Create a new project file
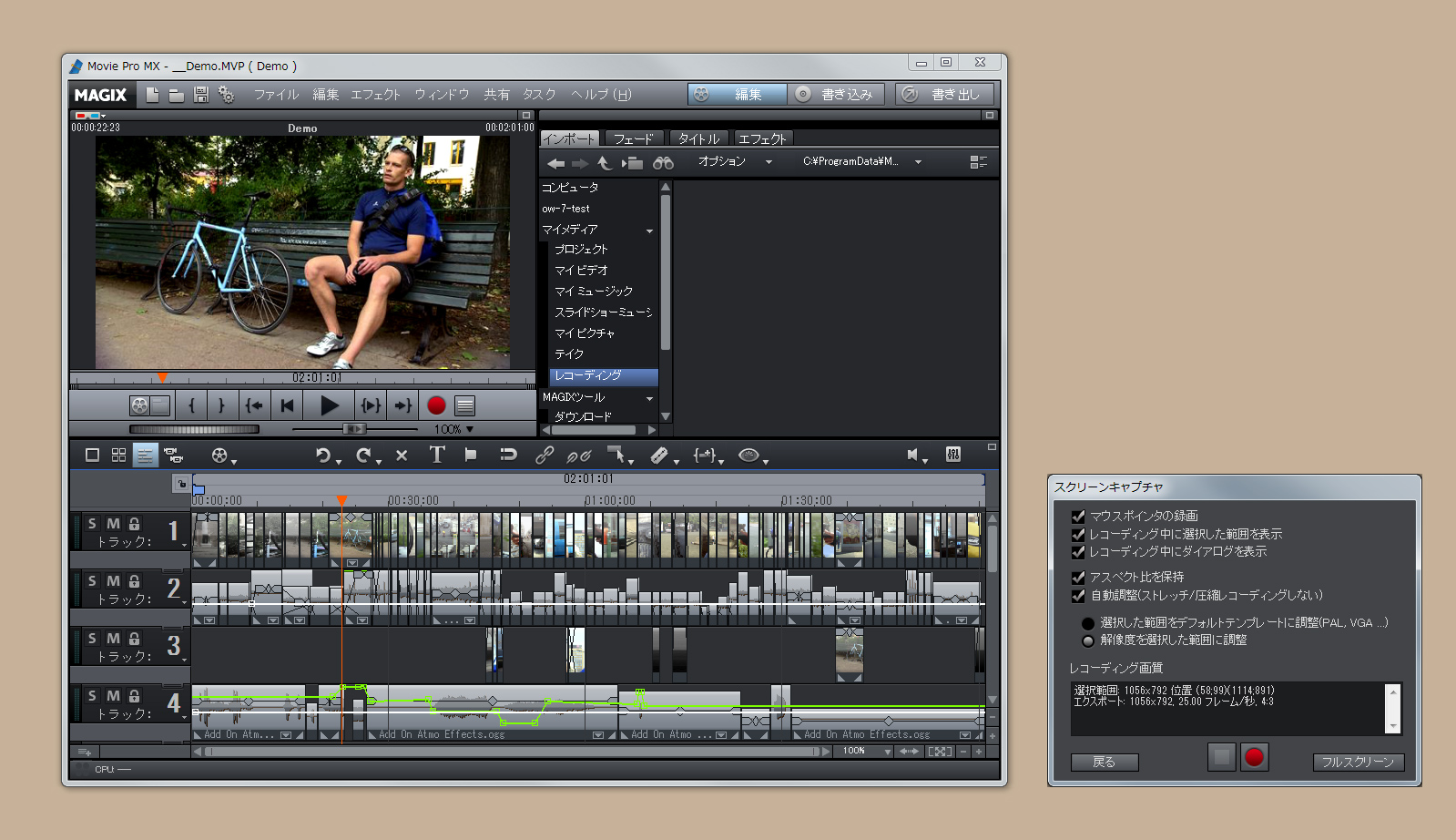 click(x=153, y=95)
